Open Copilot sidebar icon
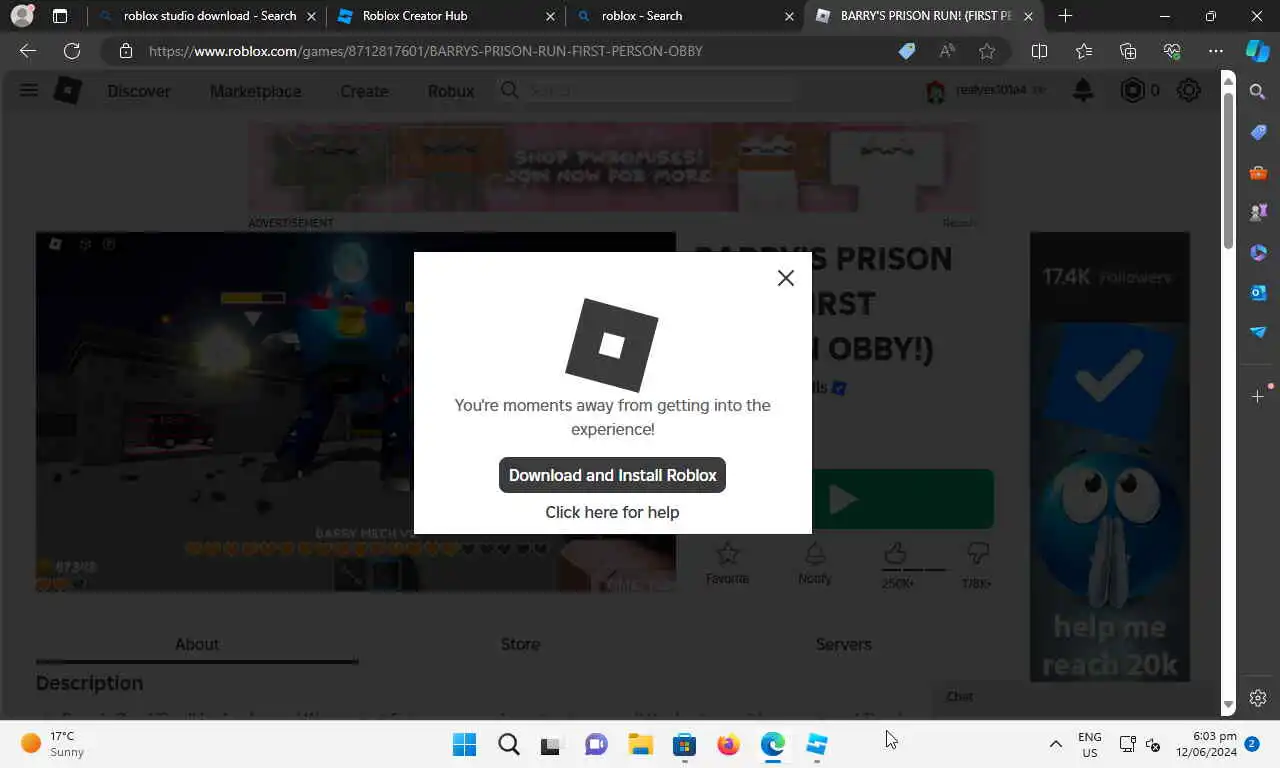The image size is (1280, 768). coord(1257,51)
